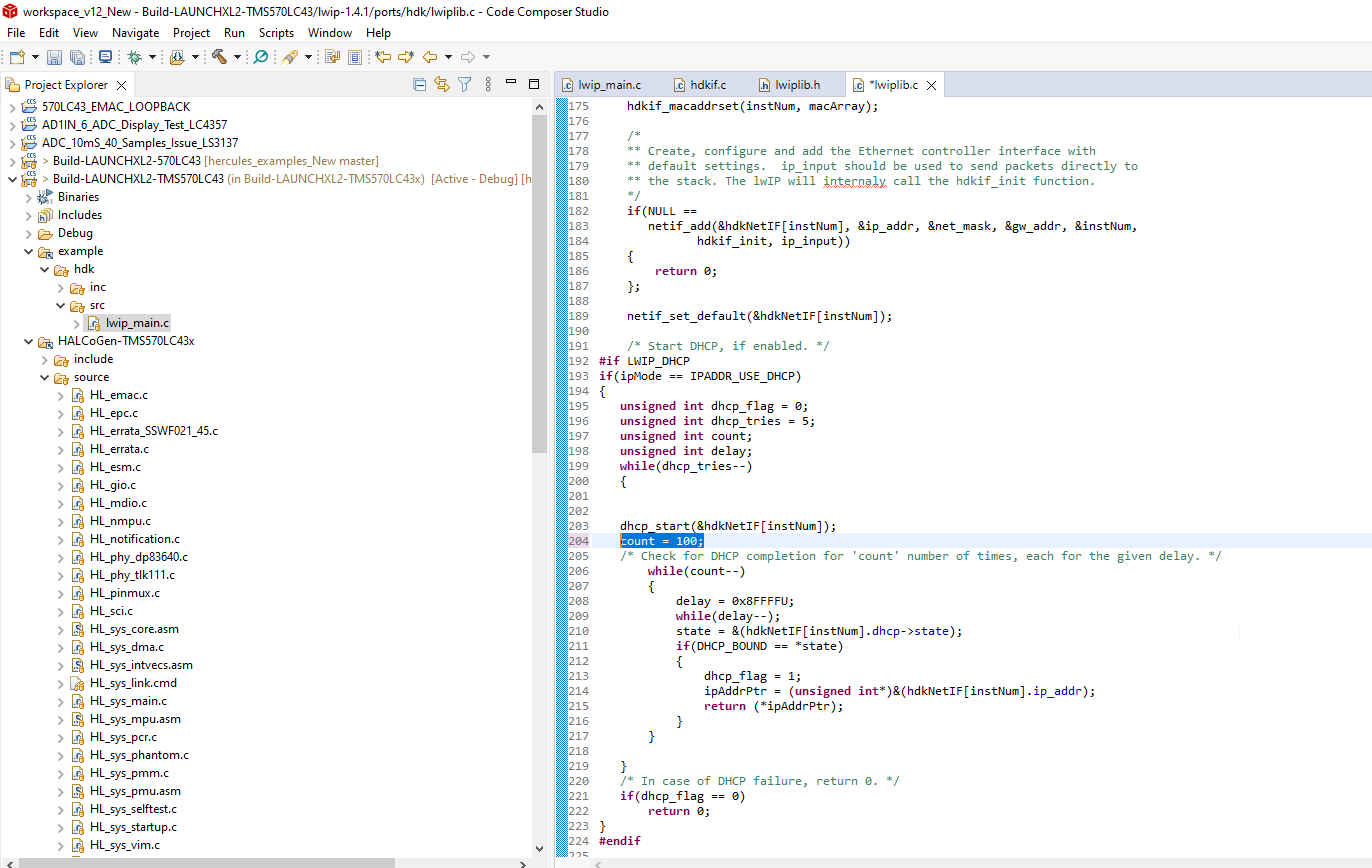This screenshot has width=1372, height=868.
Task: Close the *lwiplib.c editor tab
Action: click(x=931, y=86)
